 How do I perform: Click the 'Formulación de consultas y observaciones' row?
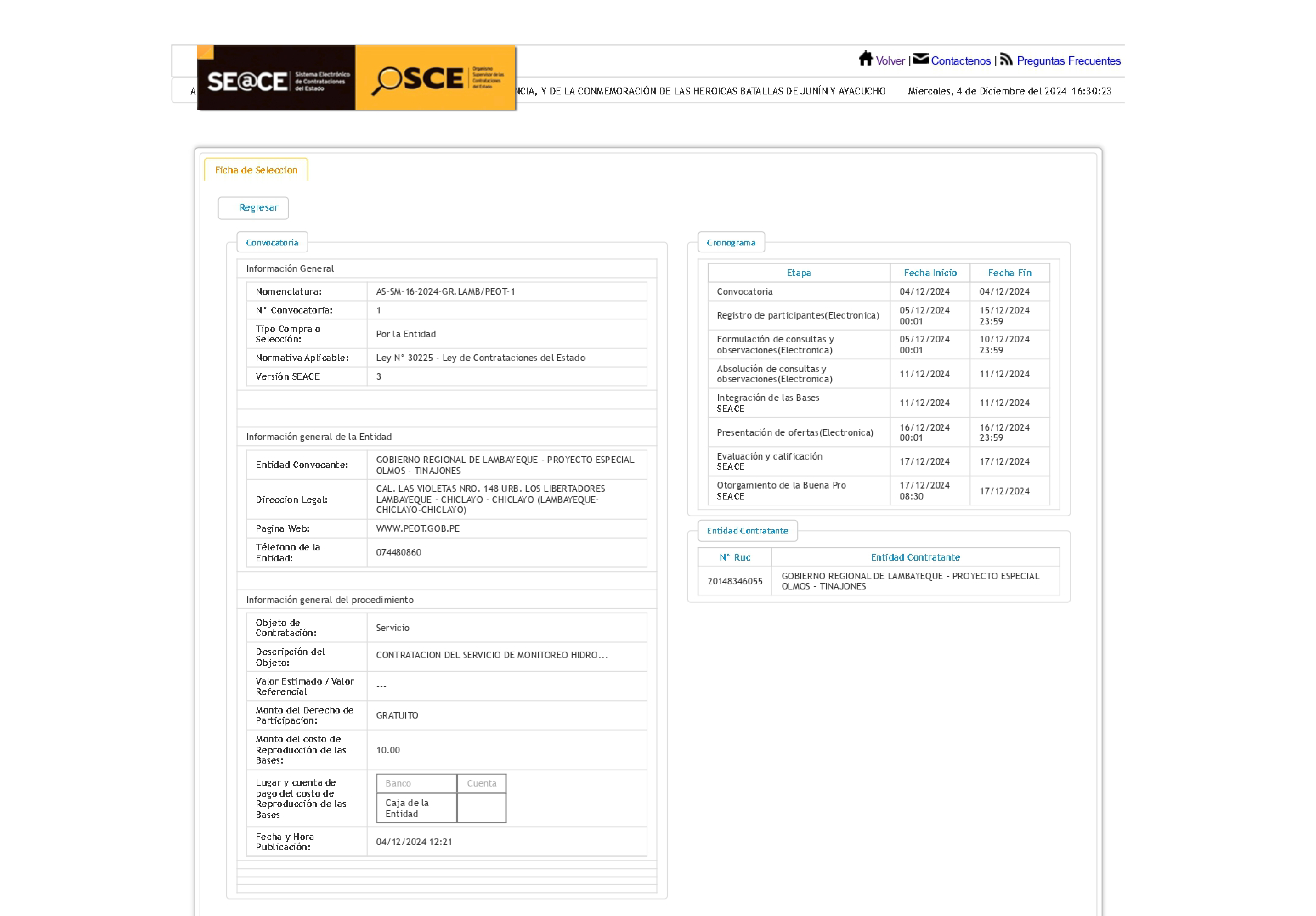click(879, 345)
